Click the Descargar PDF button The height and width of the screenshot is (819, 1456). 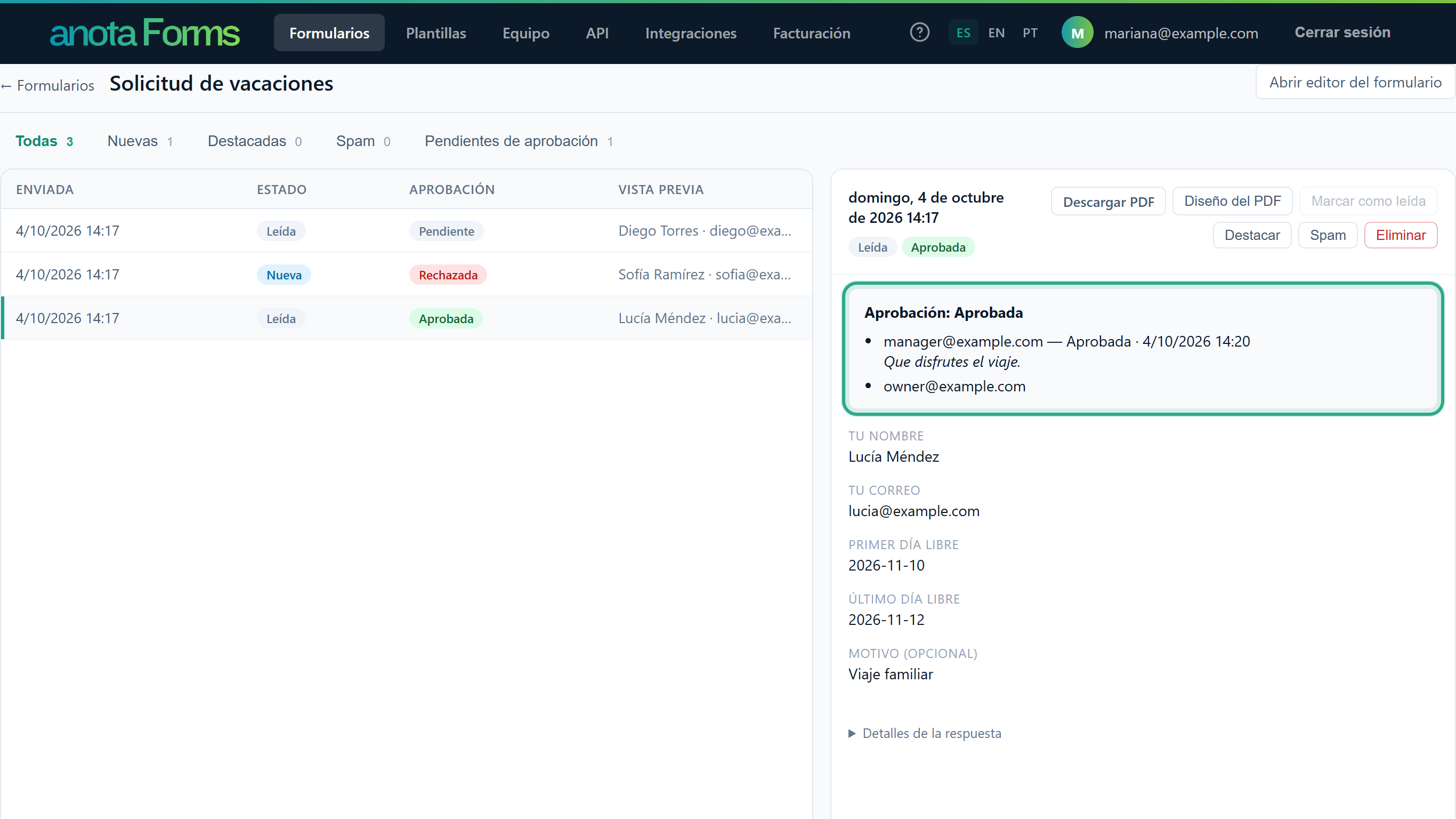point(1108,202)
